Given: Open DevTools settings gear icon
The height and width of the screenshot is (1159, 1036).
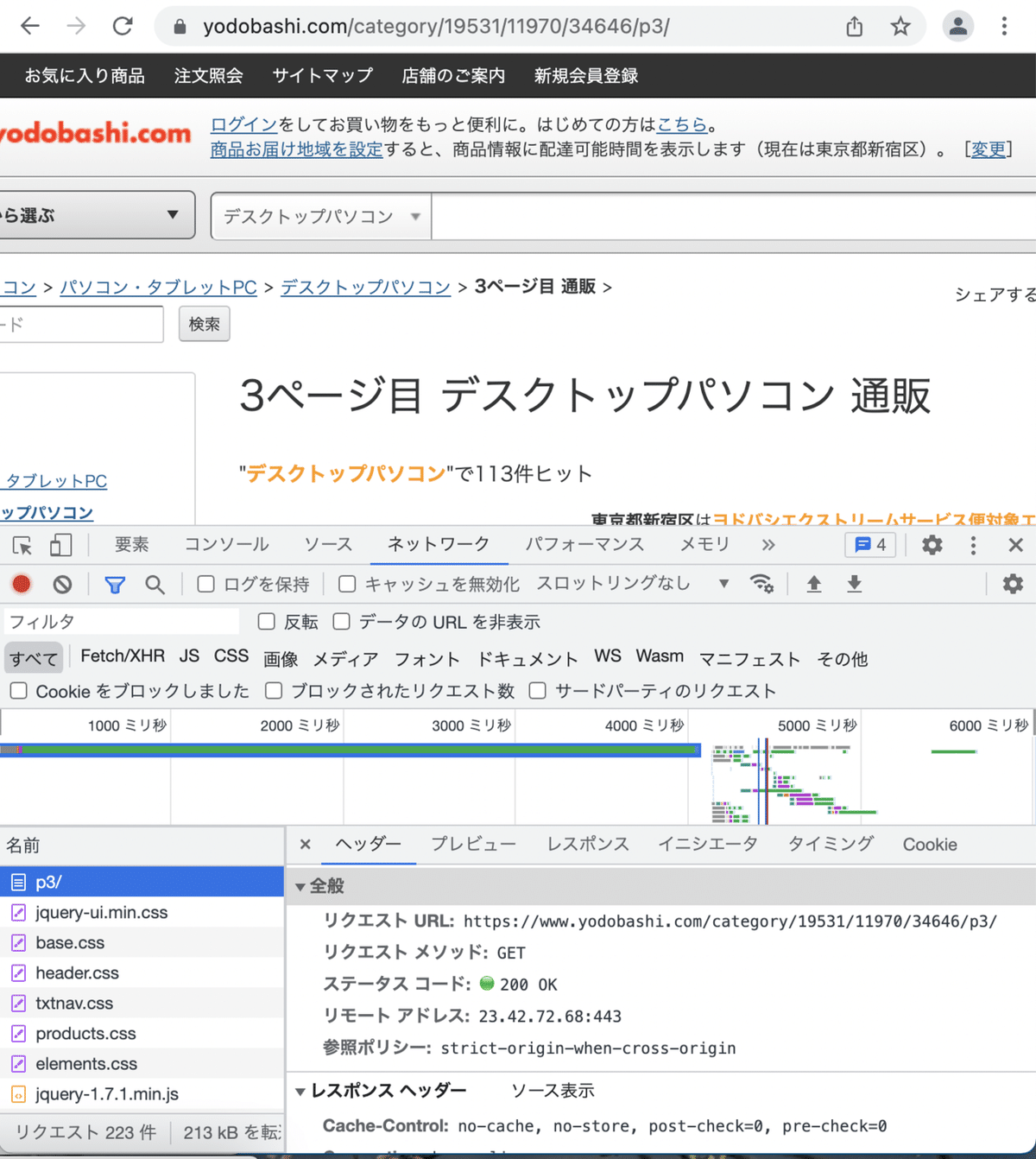Looking at the screenshot, I should [x=932, y=545].
